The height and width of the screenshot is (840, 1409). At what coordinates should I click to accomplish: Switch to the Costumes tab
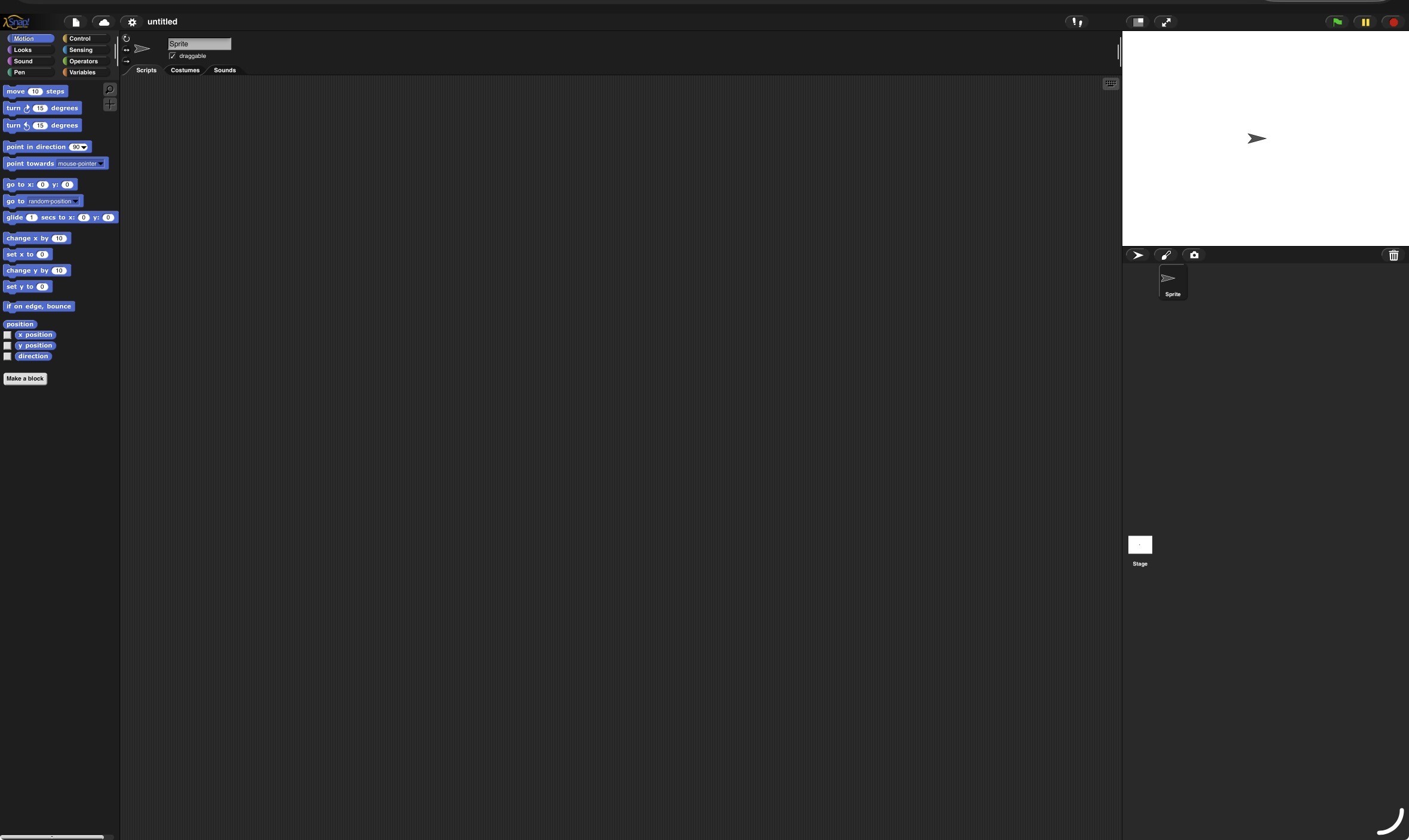click(185, 70)
